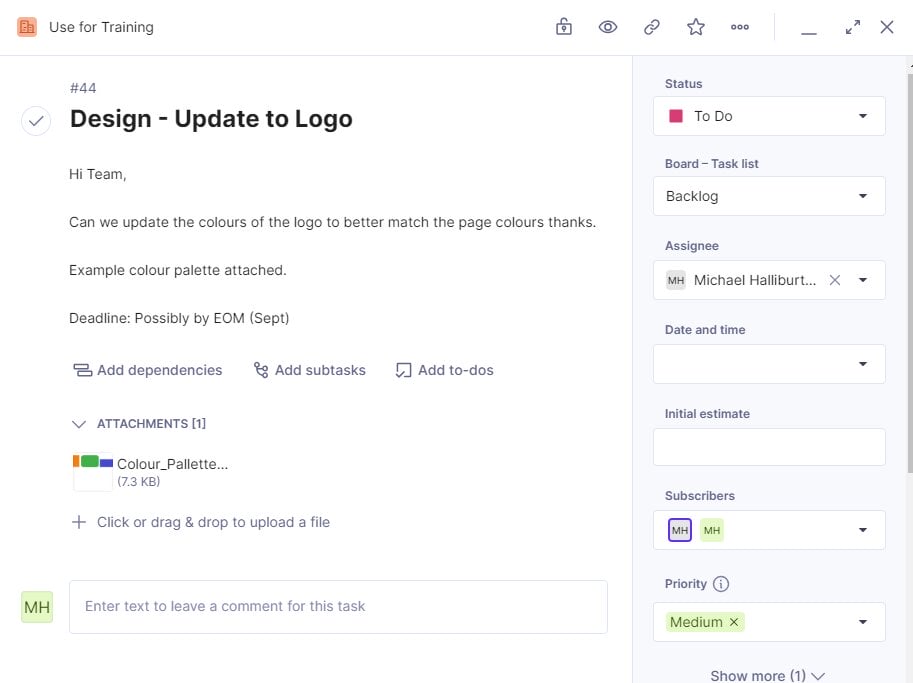Image resolution: width=913 pixels, height=683 pixels.
Task: Click the green MH avatar beside comment box
Action: tap(37, 607)
